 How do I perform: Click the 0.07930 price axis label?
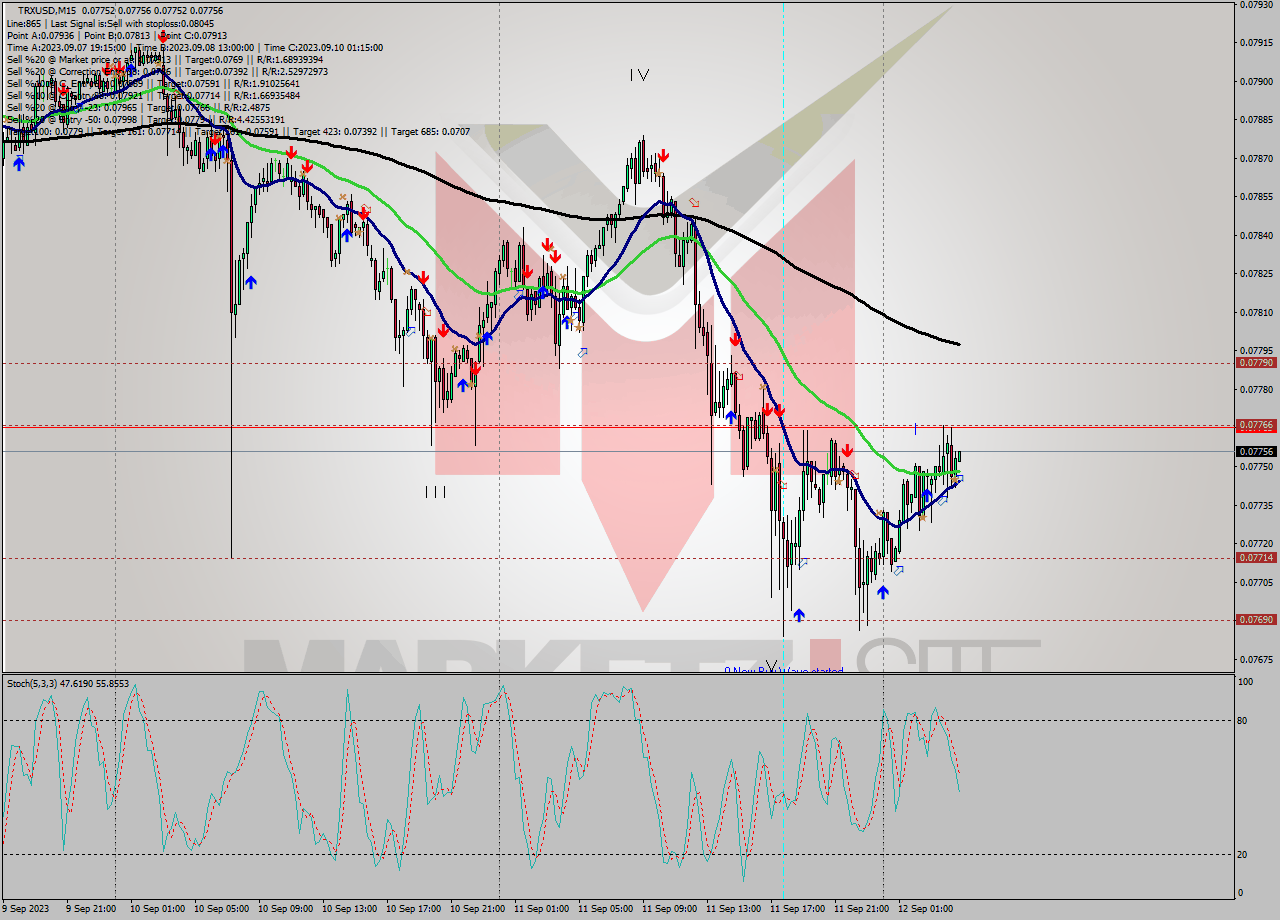(1256, 4)
